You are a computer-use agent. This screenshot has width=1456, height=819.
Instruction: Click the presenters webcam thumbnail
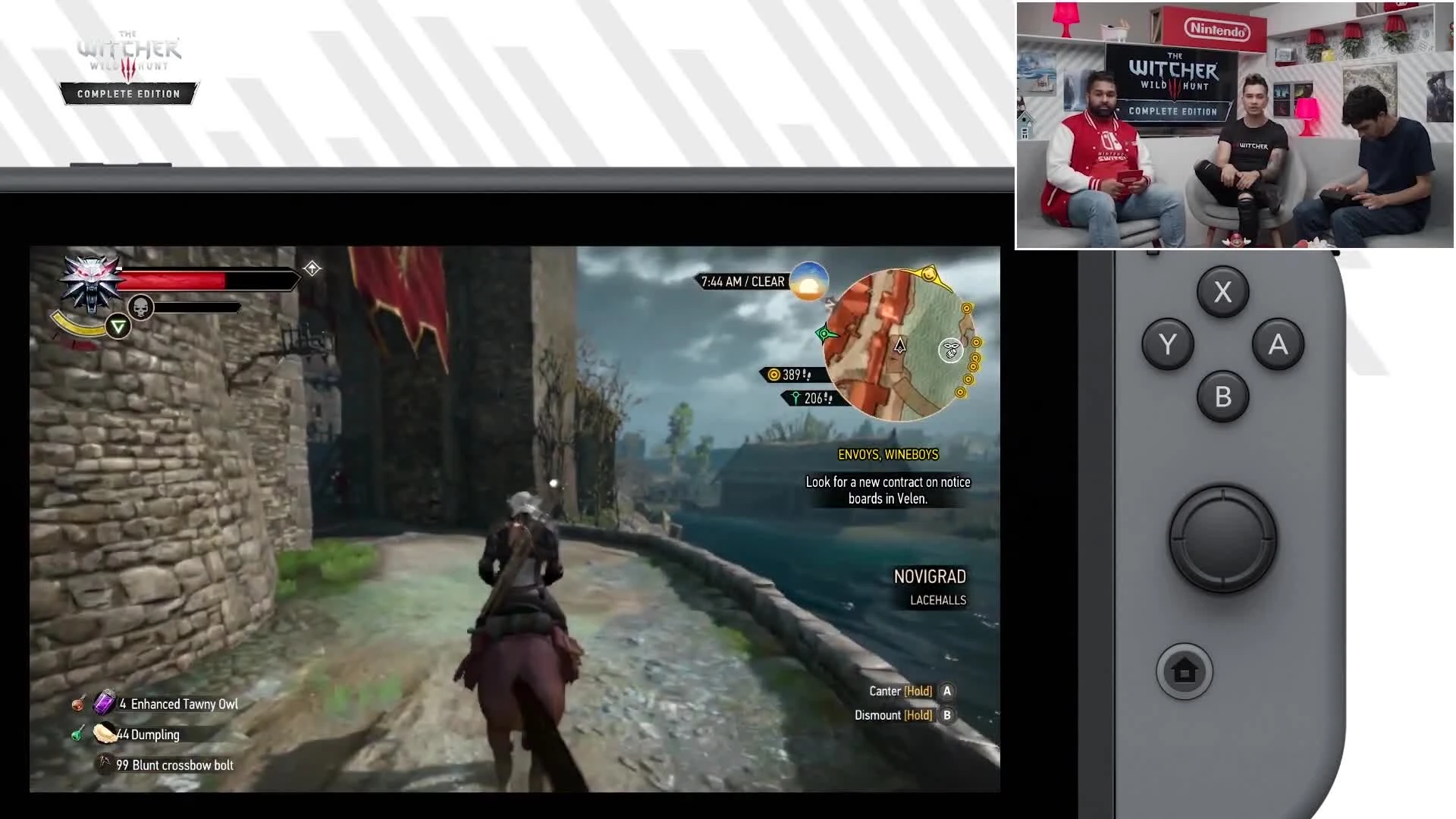(x=1234, y=125)
